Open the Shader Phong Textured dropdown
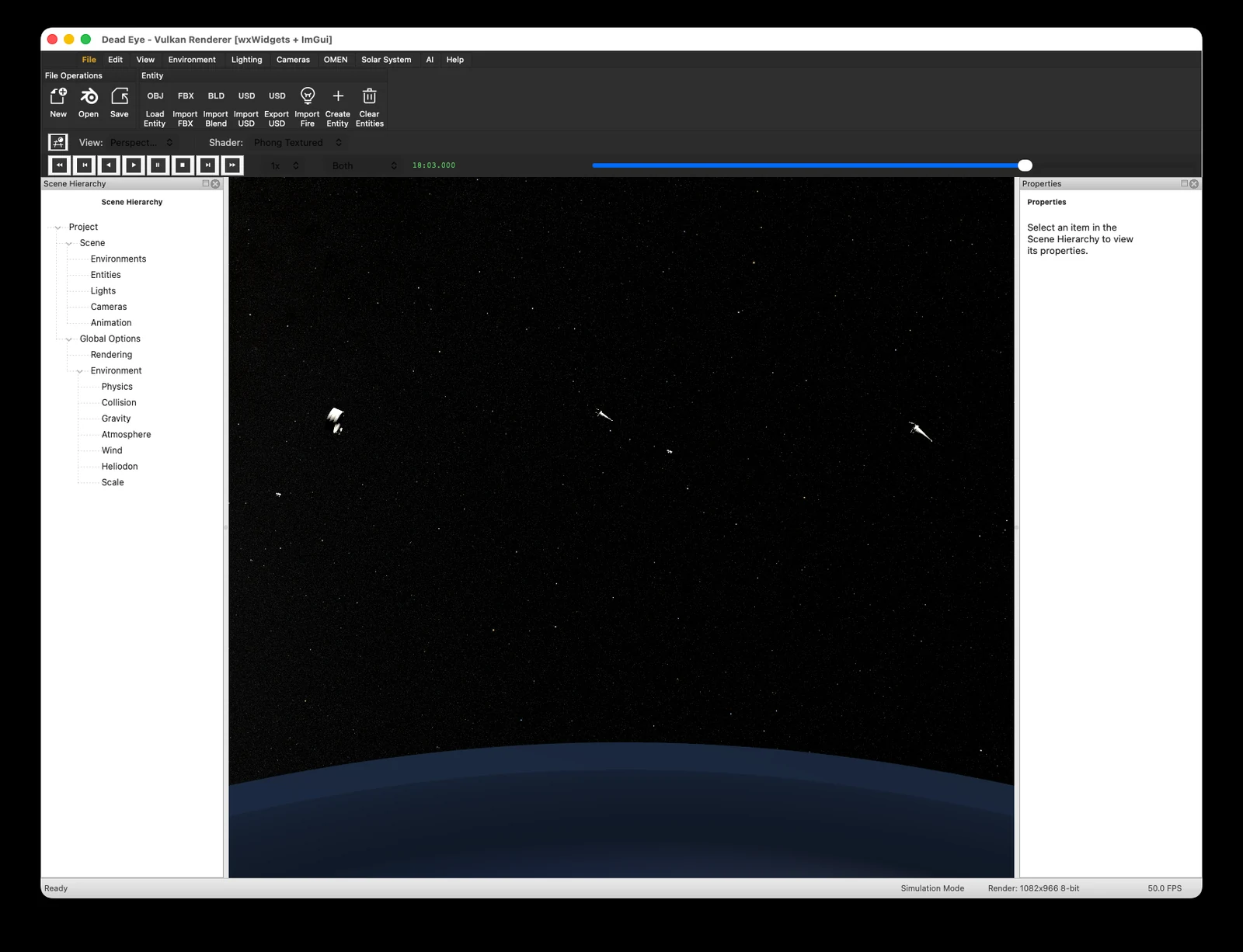This screenshot has height=952, width=1243. (x=298, y=143)
